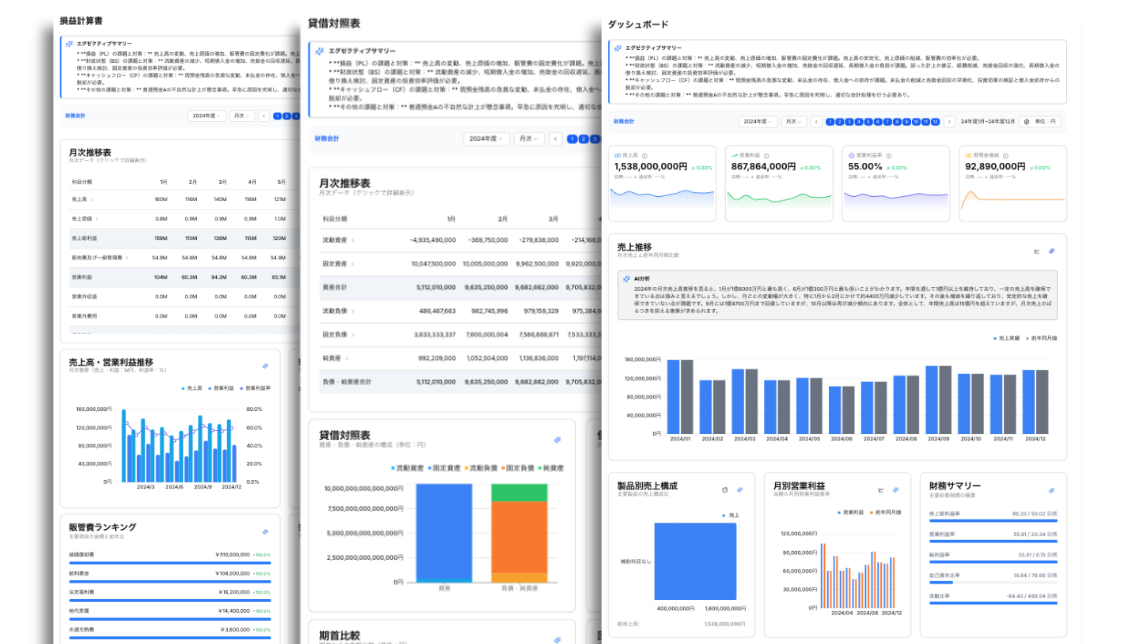
Task: Click next period arrow on dashboard
Action: [948, 121]
